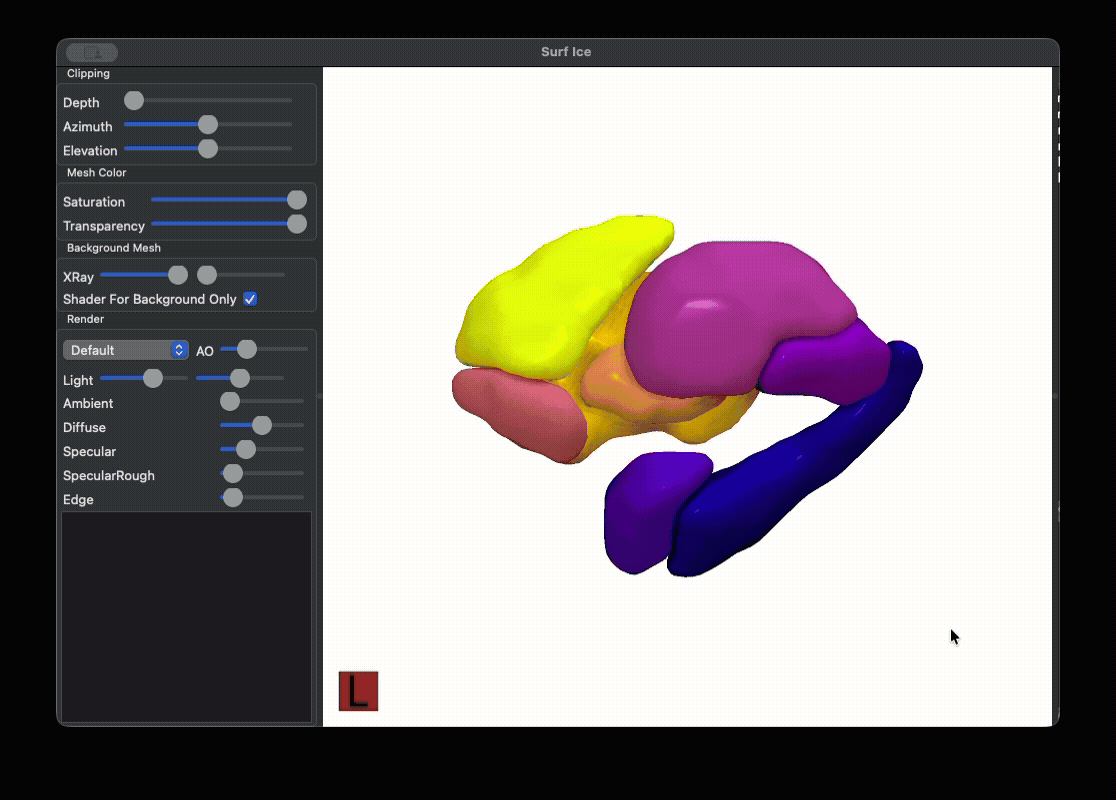Click the Azimuth clipping slider handle
This screenshot has width=1116, height=800.
208,125
